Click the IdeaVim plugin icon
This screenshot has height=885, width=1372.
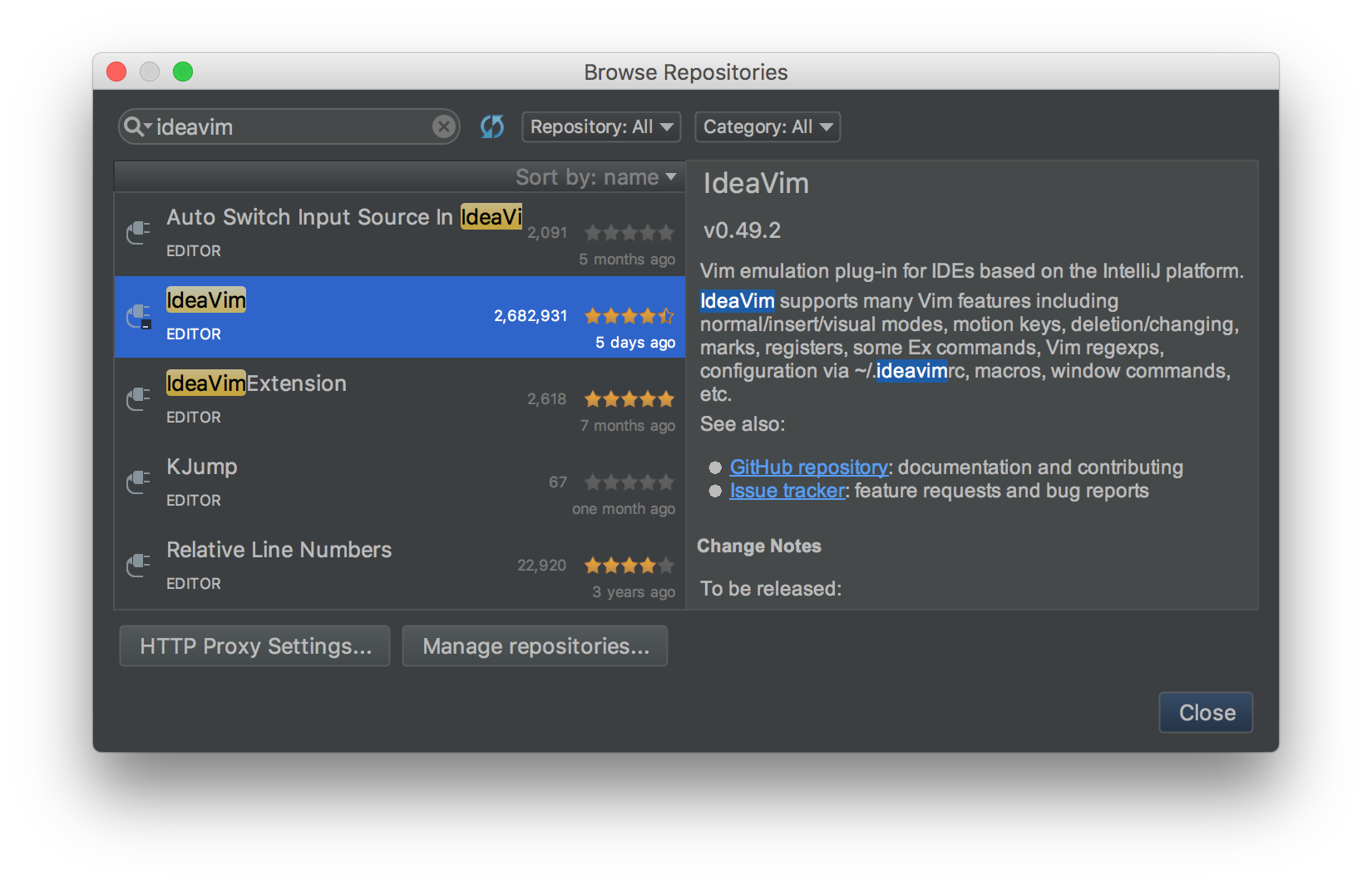coord(139,316)
